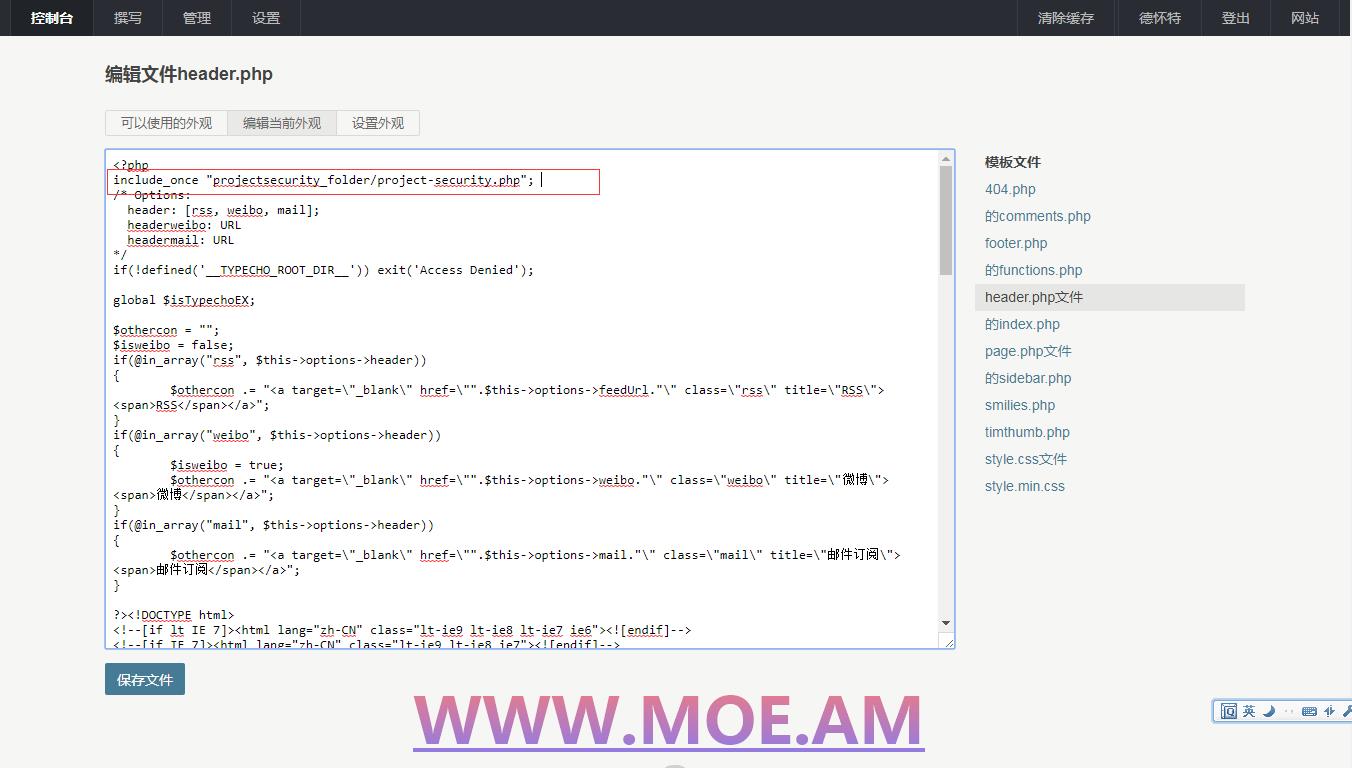
Task: Click the 'if(!defined' Access Denied code line
Action: (x=323, y=270)
